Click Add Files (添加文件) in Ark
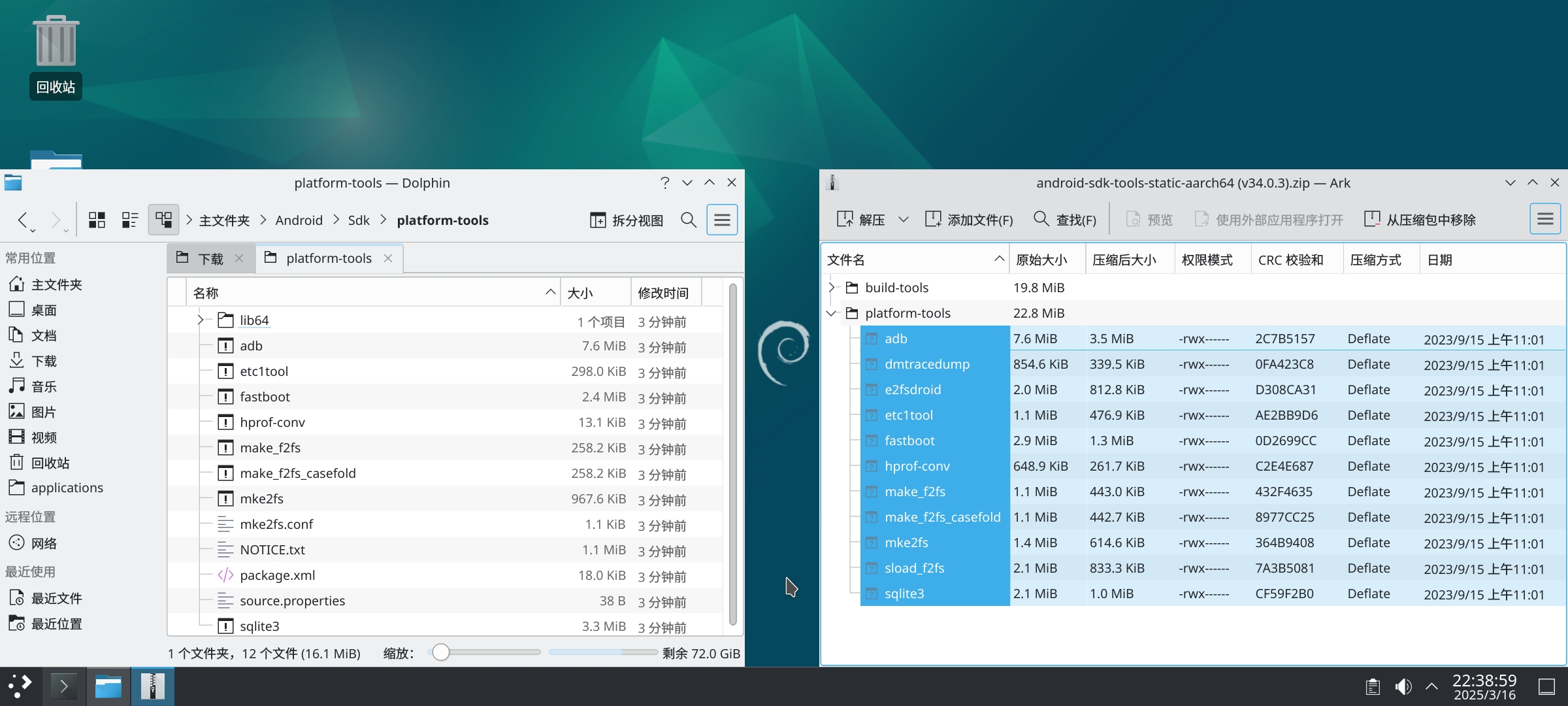 [970, 220]
